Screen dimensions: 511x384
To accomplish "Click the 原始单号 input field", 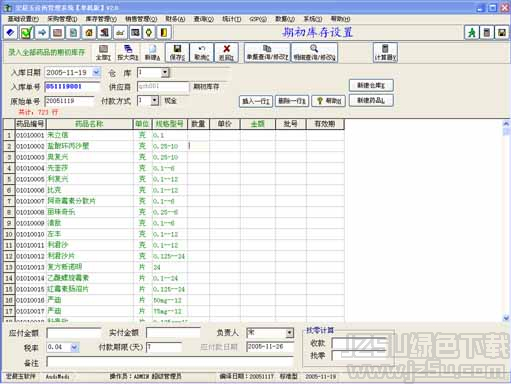I will (x=69, y=101).
